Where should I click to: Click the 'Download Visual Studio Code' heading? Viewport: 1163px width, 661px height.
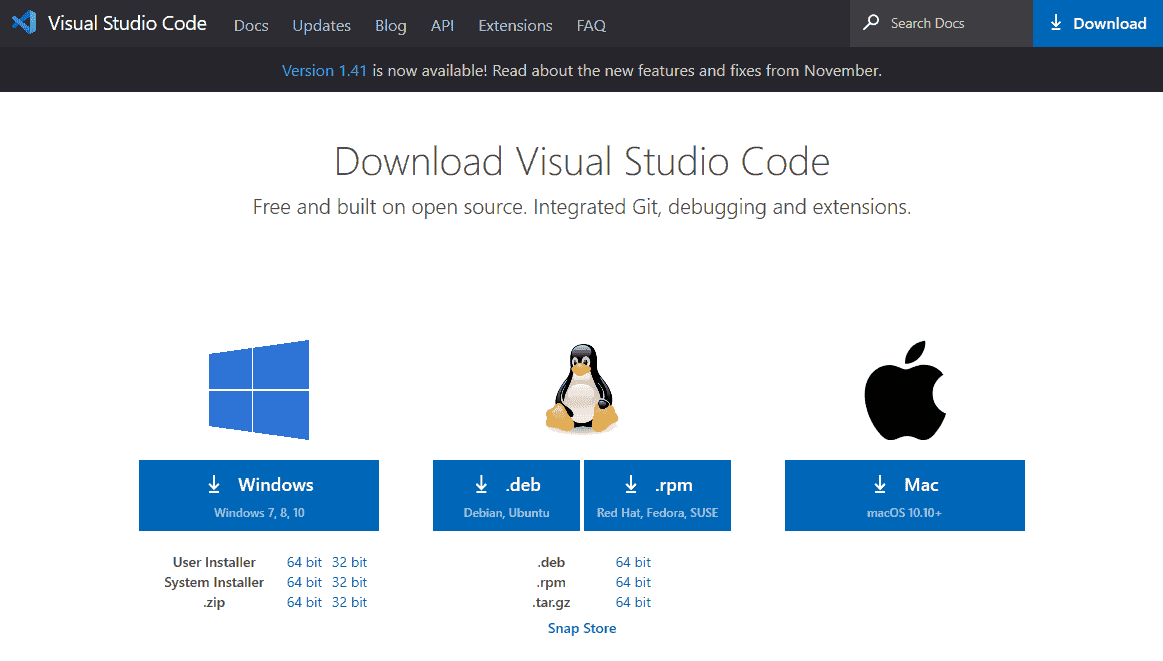click(x=582, y=162)
